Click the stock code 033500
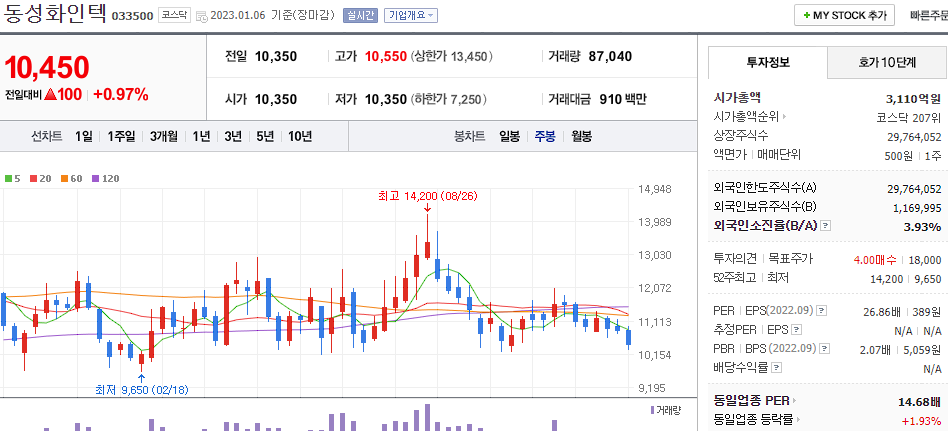Viewport: 948px width, 431px height. click(132, 16)
